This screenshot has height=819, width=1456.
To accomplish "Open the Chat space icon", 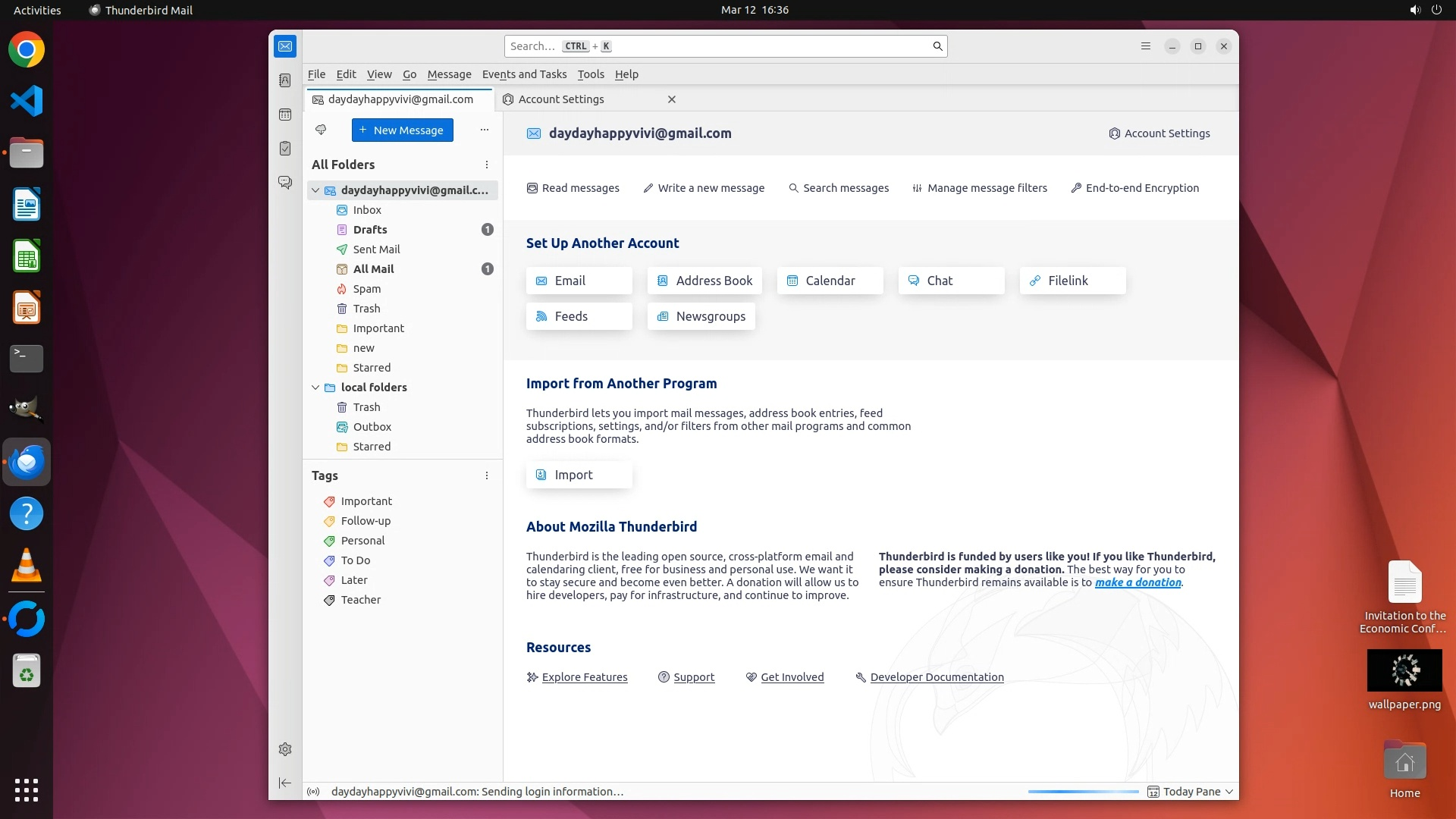I will click(x=285, y=183).
